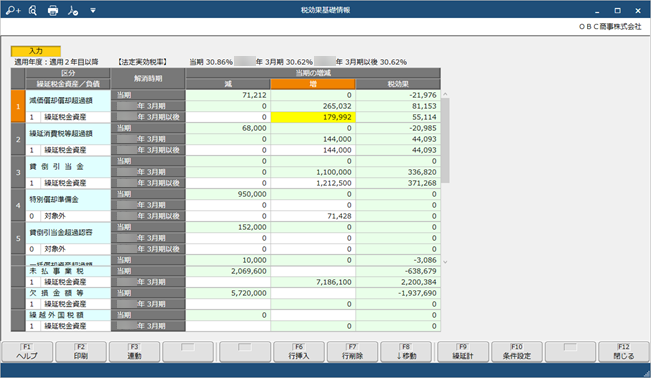Click the tax effect value -638,679

point(398,271)
